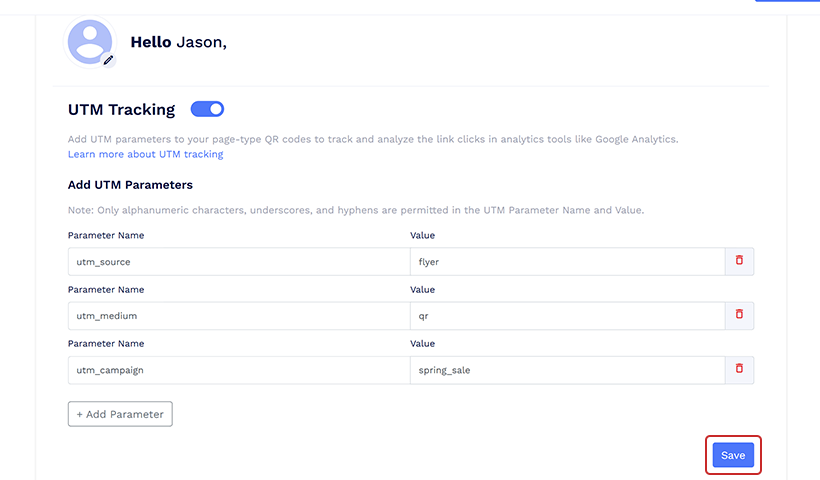Disable the UTM Tracking toggle
This screenshot has width=820, height=480.
click(x=207, y=109)
